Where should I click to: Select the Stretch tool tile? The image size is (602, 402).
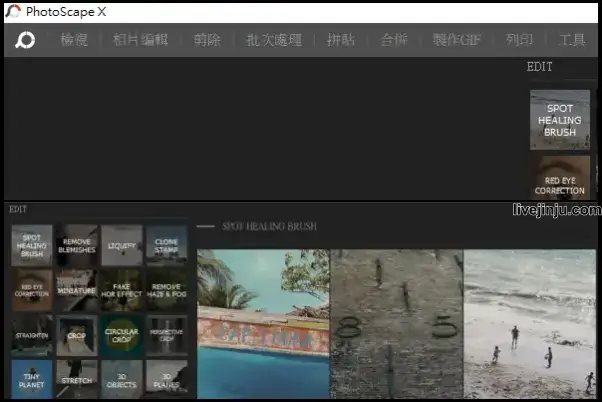(77, 379)
